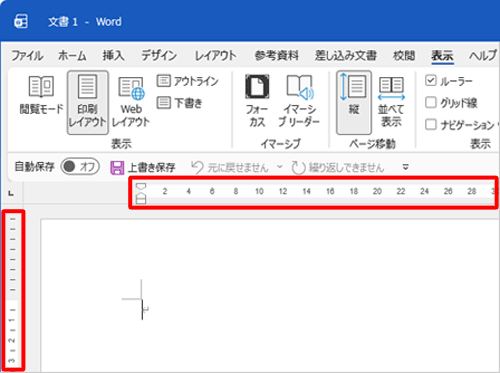
Task: Tick the ナビゲーション pane checkbox
Action: click(431, 125)
